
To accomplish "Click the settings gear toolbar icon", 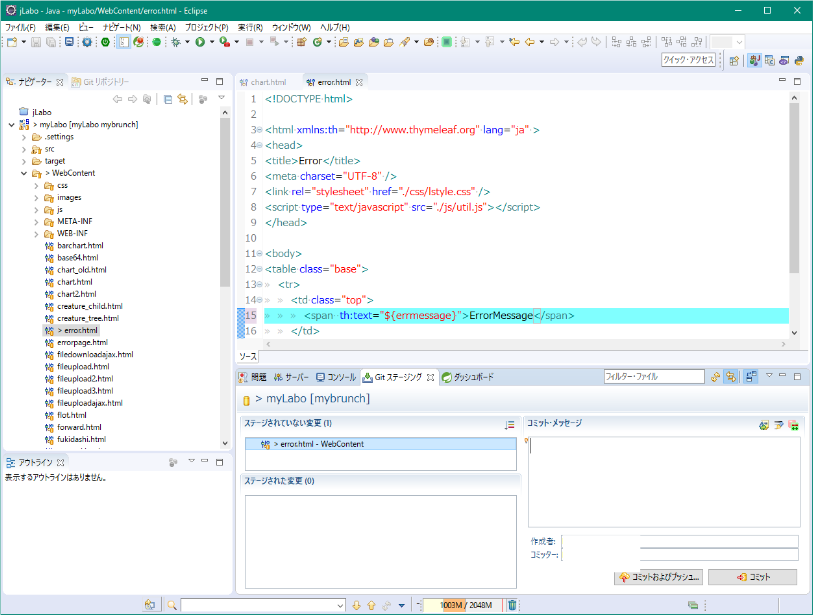I will (87, 42).
